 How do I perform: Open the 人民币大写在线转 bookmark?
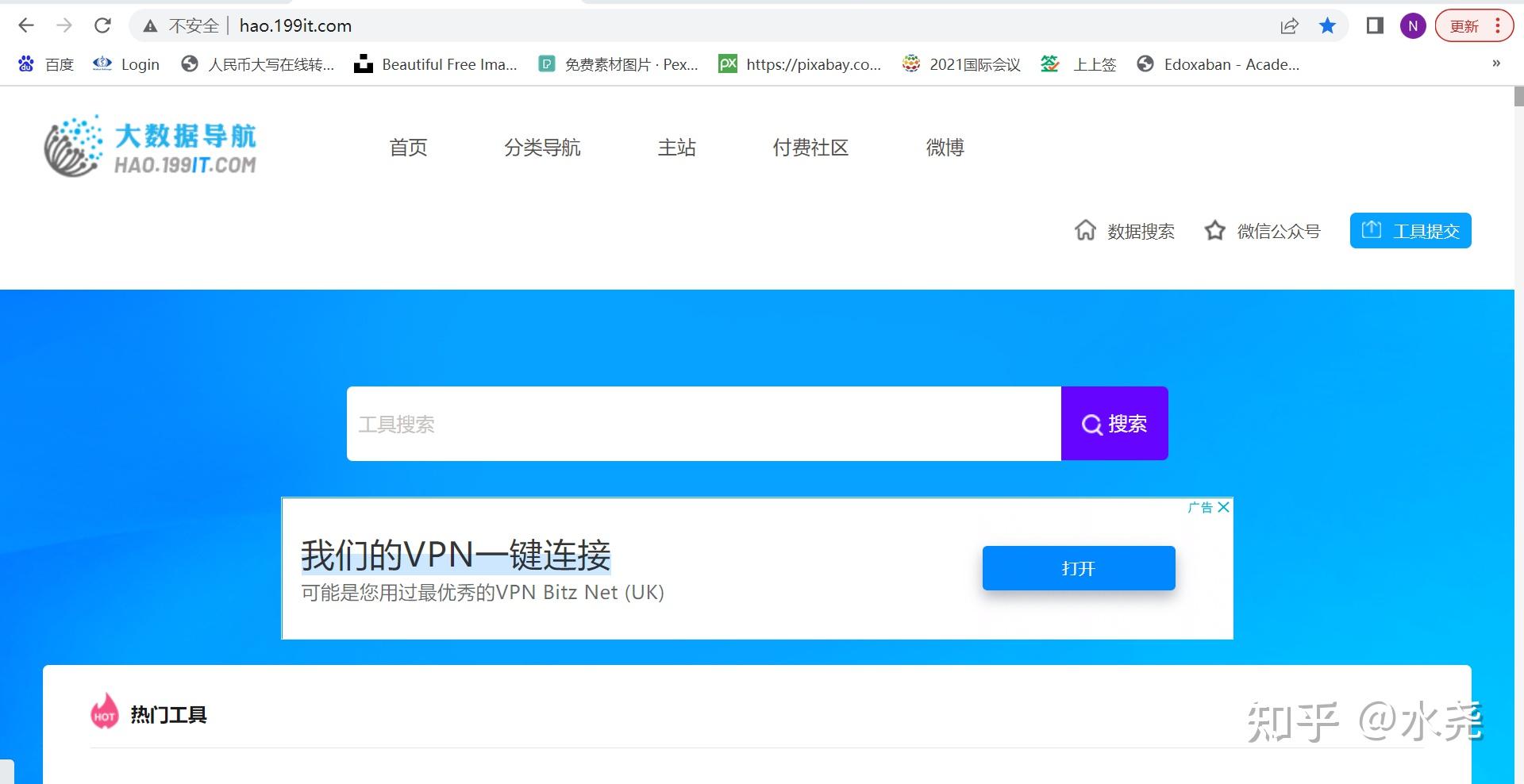click(x=258, y=64)
